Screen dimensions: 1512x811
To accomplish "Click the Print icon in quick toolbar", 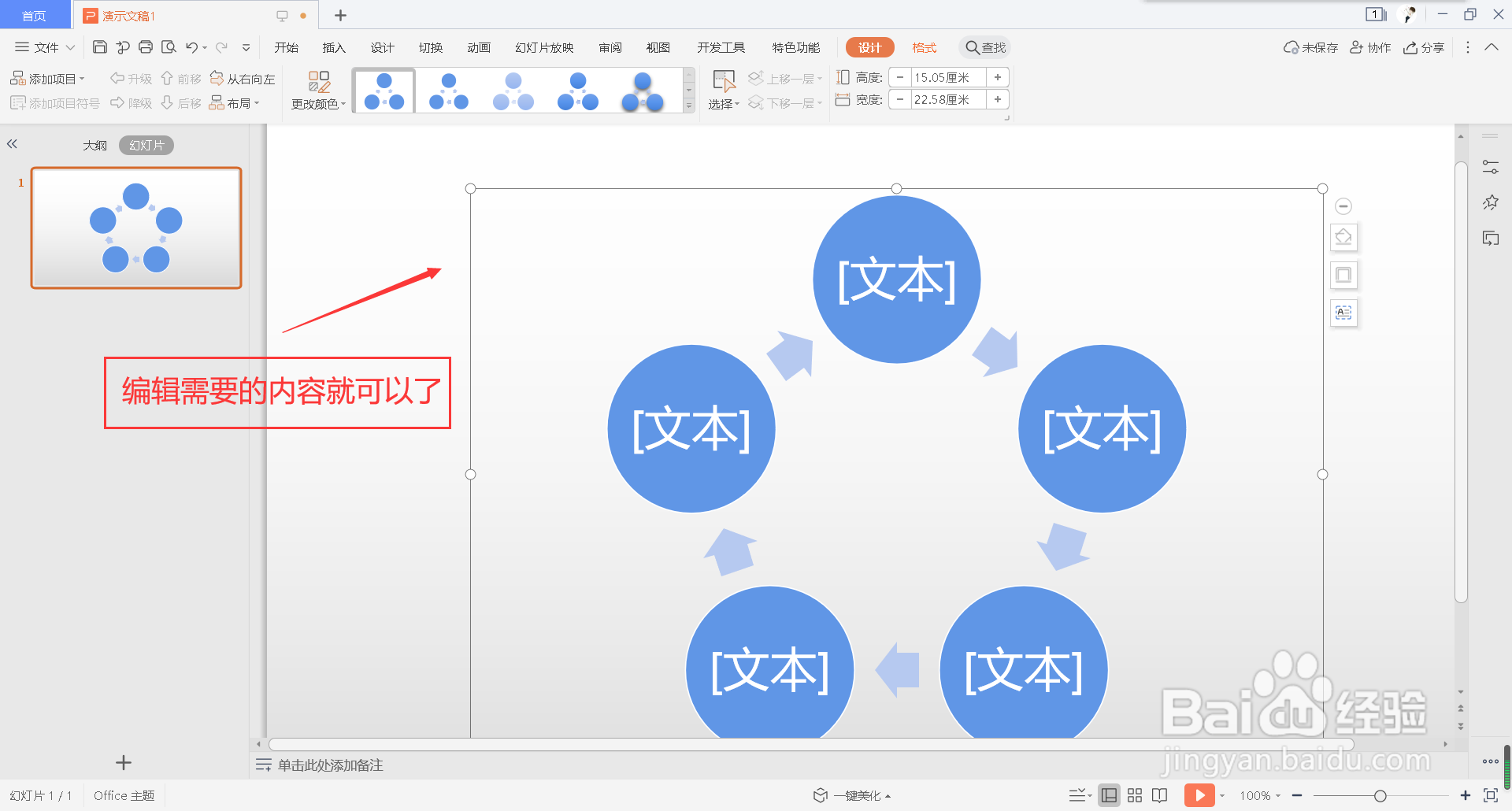I will point(146,47).
